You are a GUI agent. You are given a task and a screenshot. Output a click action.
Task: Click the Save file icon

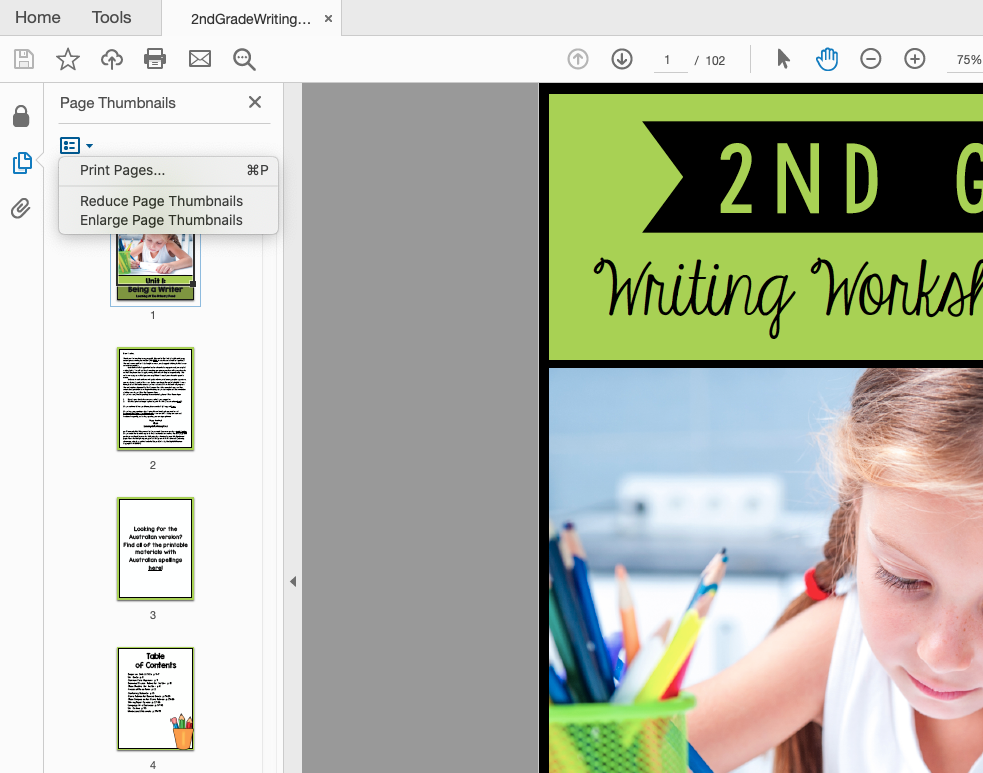click(24, 59)
